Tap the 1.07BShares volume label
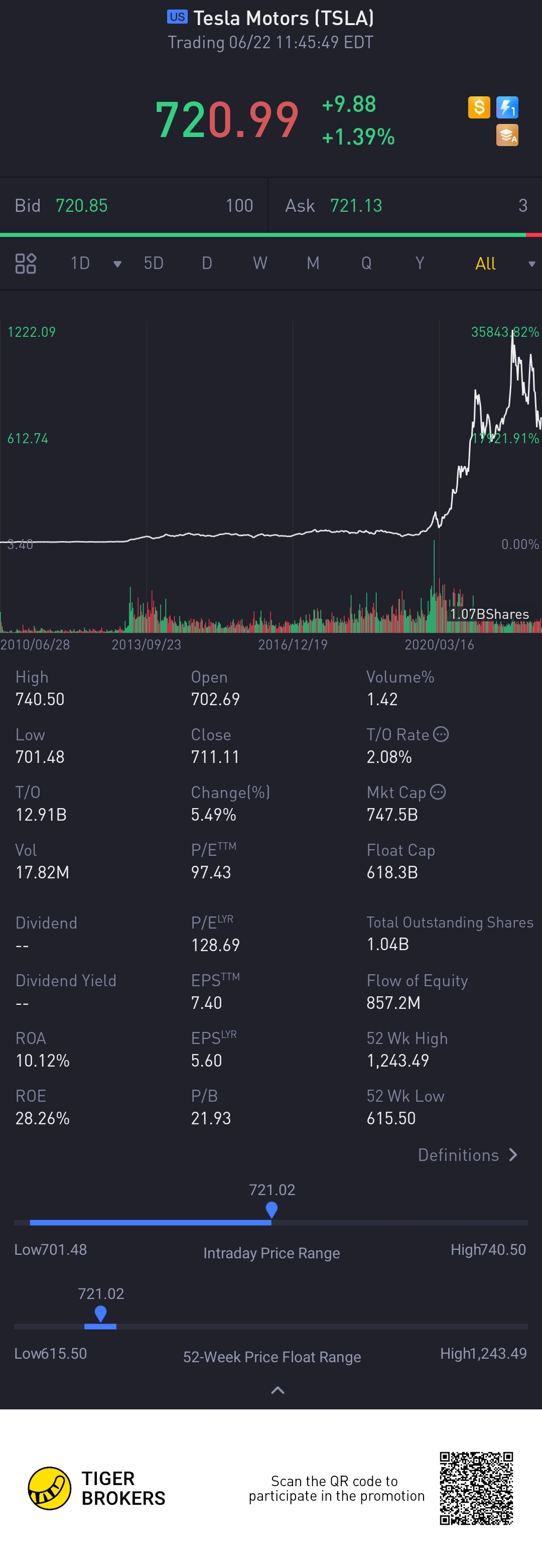The height and width of the screenshot is (1568, 542). (x=490, y=614)
